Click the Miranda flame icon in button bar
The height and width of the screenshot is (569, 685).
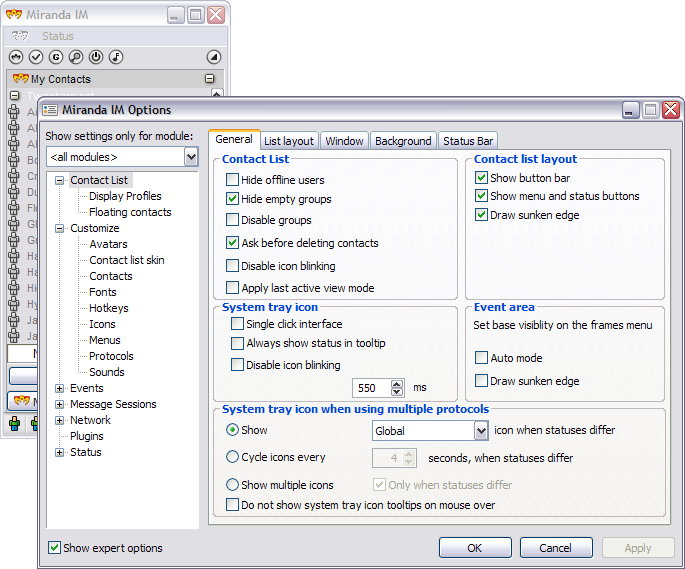(16, 57)
